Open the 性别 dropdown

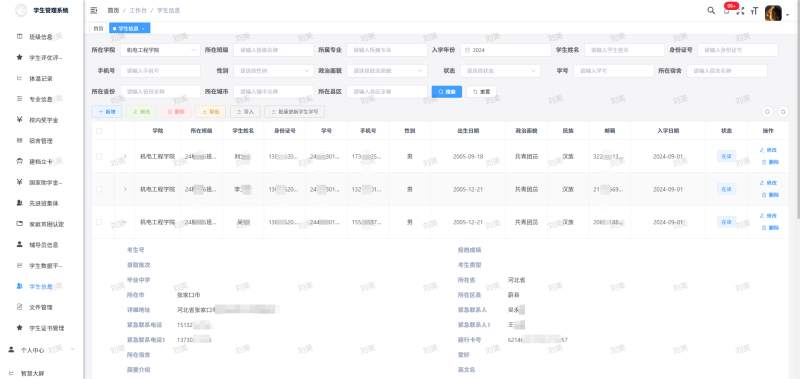pos(273,71)
